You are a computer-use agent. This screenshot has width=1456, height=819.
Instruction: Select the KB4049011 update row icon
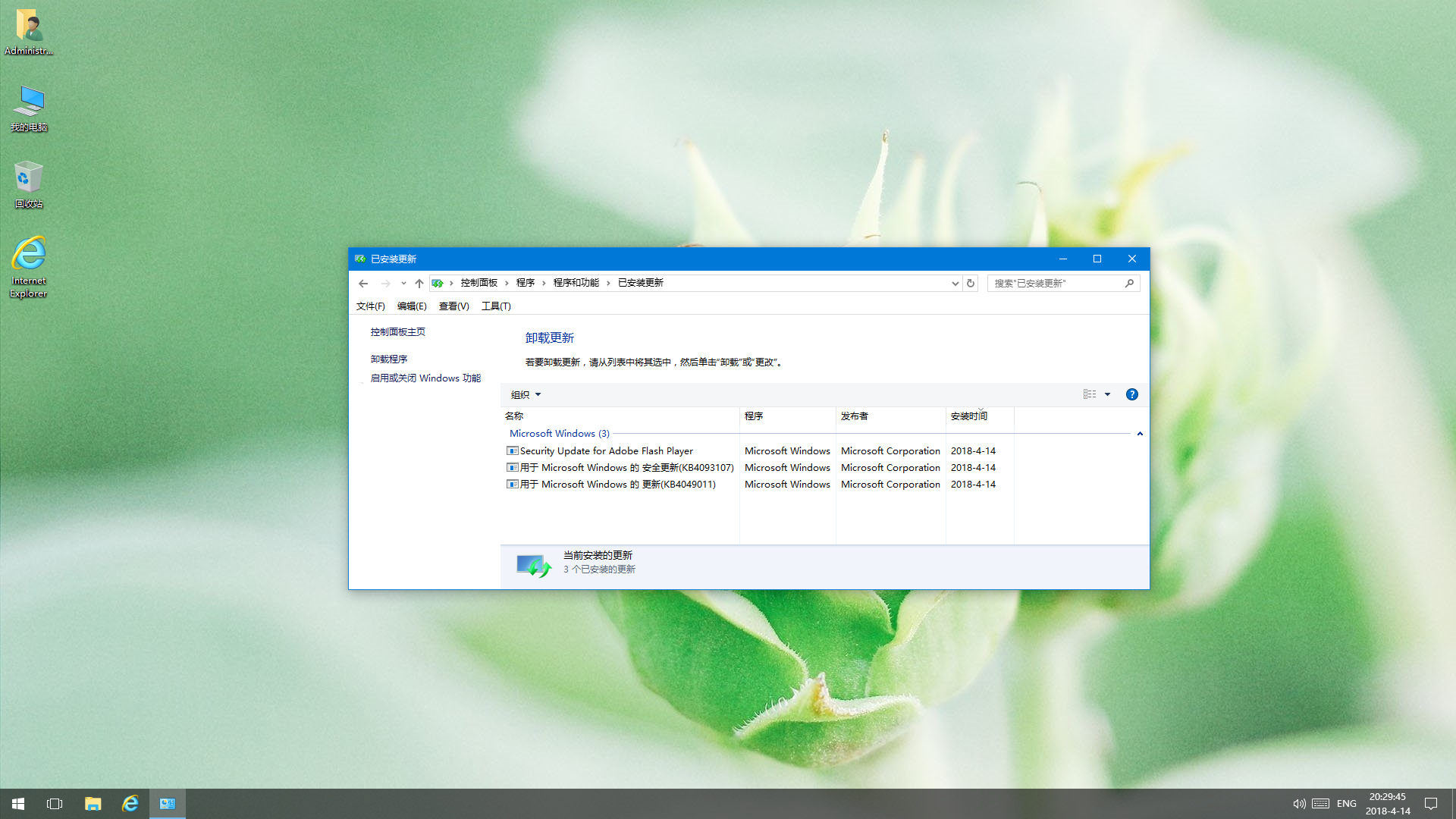tap(513, 484)
